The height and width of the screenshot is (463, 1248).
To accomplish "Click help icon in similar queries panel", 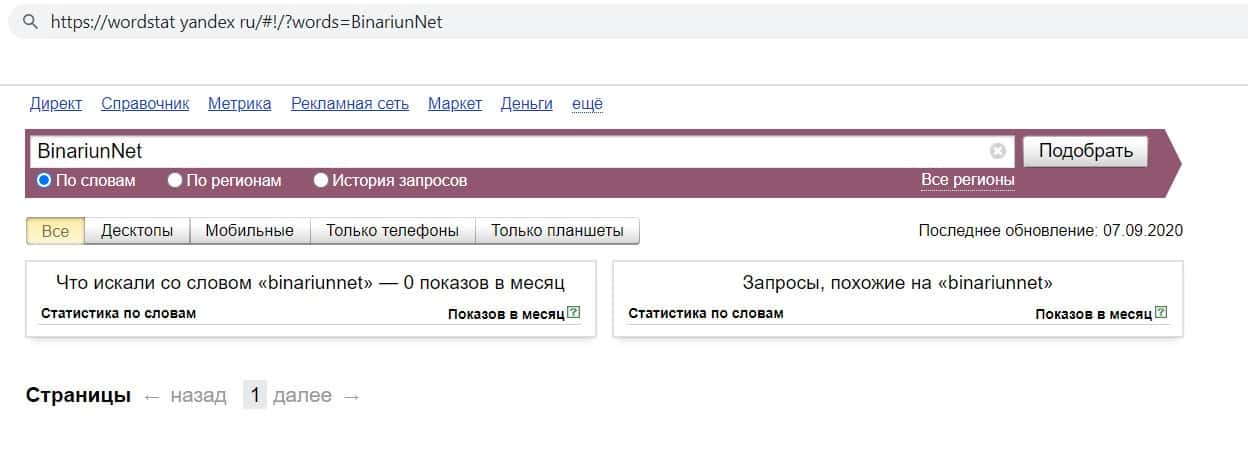I will 1161,313.
